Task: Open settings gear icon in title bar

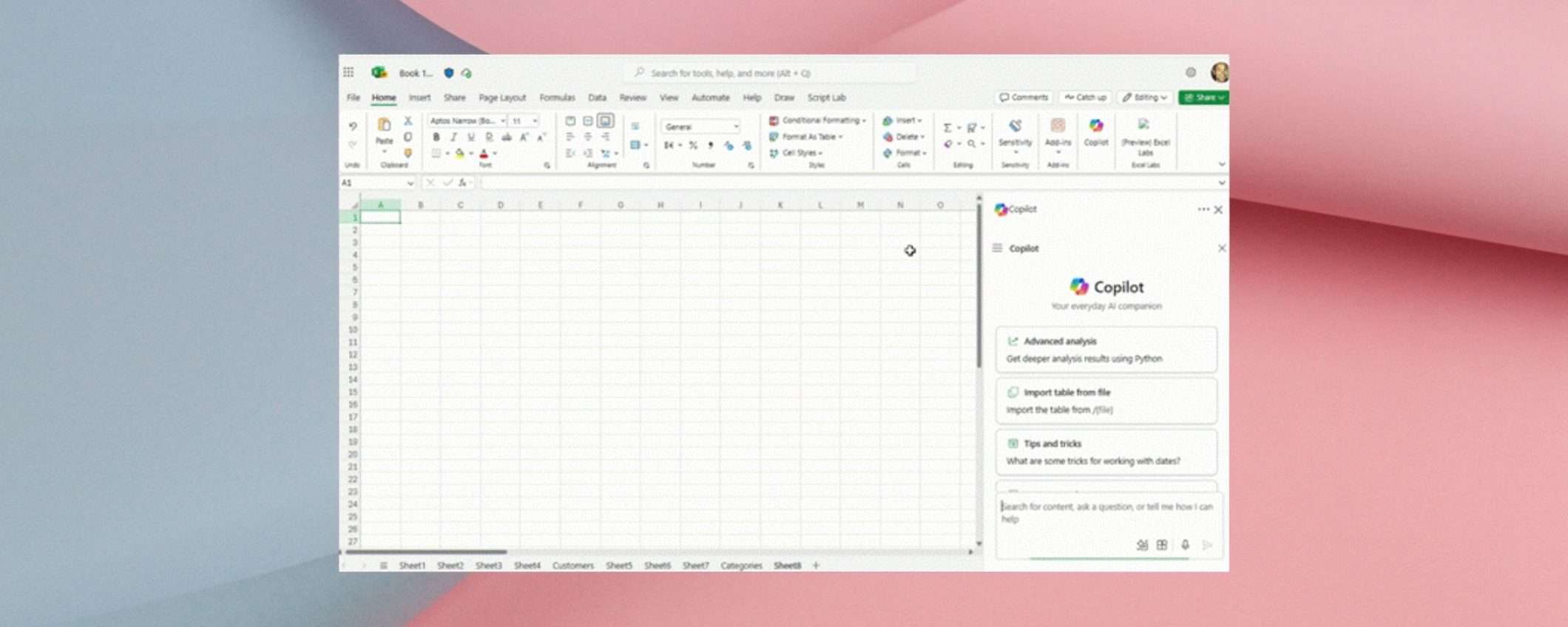Action: (x=1191, y=72)
